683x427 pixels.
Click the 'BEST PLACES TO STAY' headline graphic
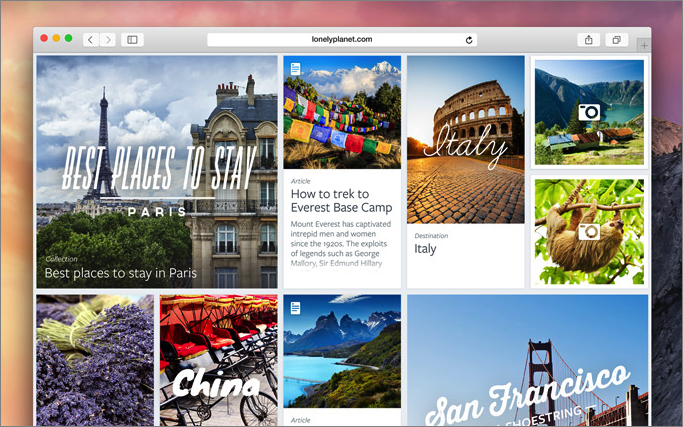159,168
